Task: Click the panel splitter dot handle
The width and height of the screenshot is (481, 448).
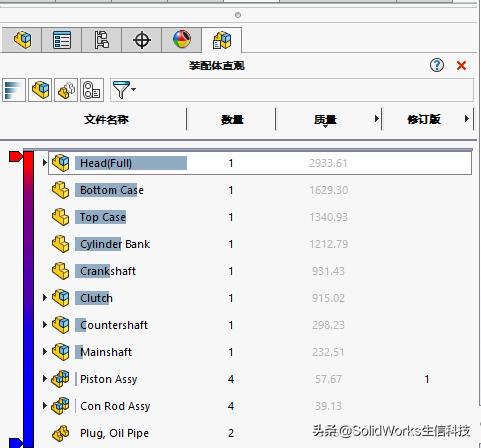Action: pyautogui.click(x=238, y=15)
